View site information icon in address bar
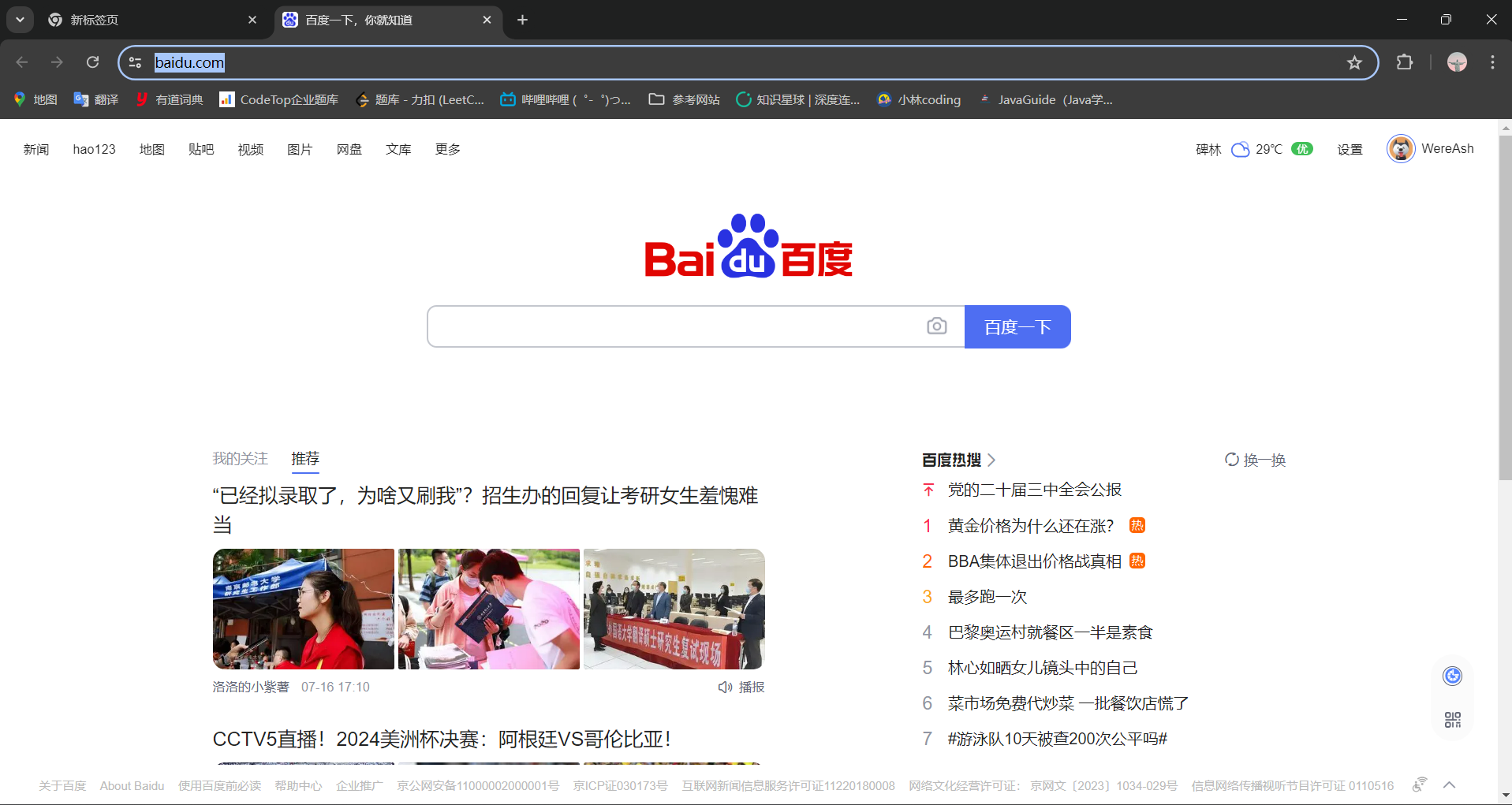The width and height of the screenshot is (1512, 805). (136, 62)
